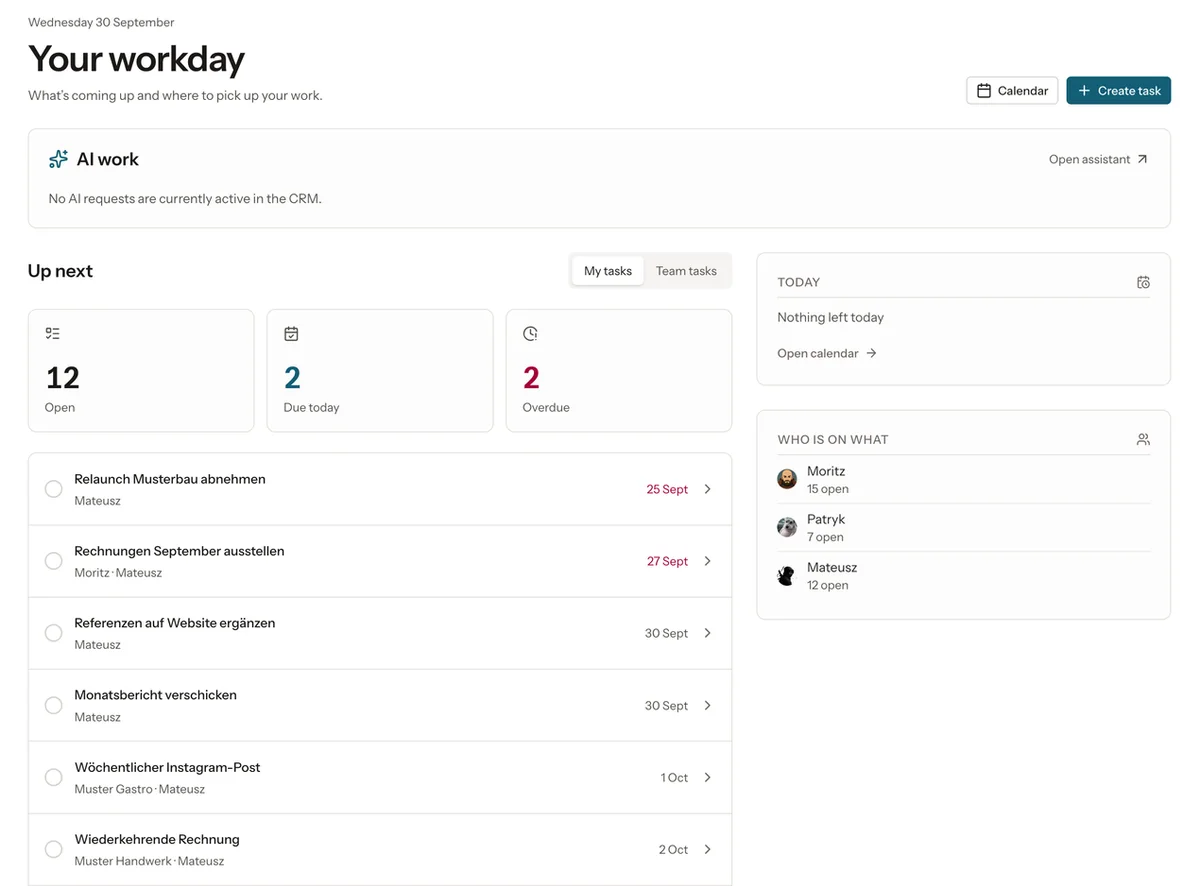Click the arrow icon beside Open assistant
This screenshot has width=1200, height=886.
click(x=1143, y=159)
